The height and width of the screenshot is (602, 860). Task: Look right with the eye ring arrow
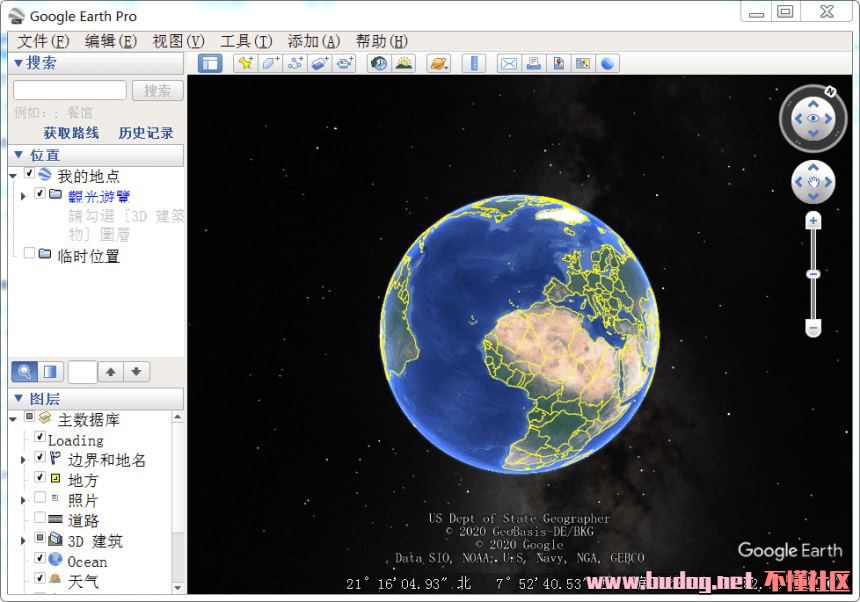point(828,118)
